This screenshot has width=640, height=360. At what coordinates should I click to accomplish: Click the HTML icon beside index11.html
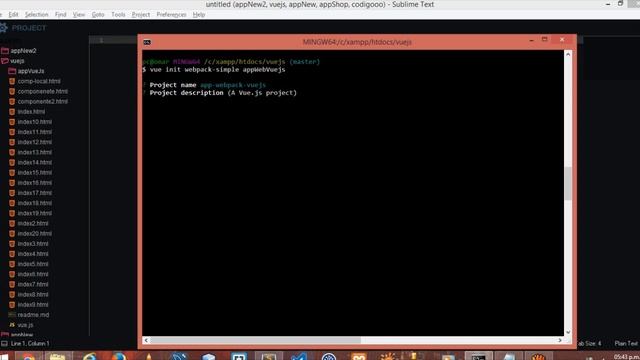click(x=12, y=132)
